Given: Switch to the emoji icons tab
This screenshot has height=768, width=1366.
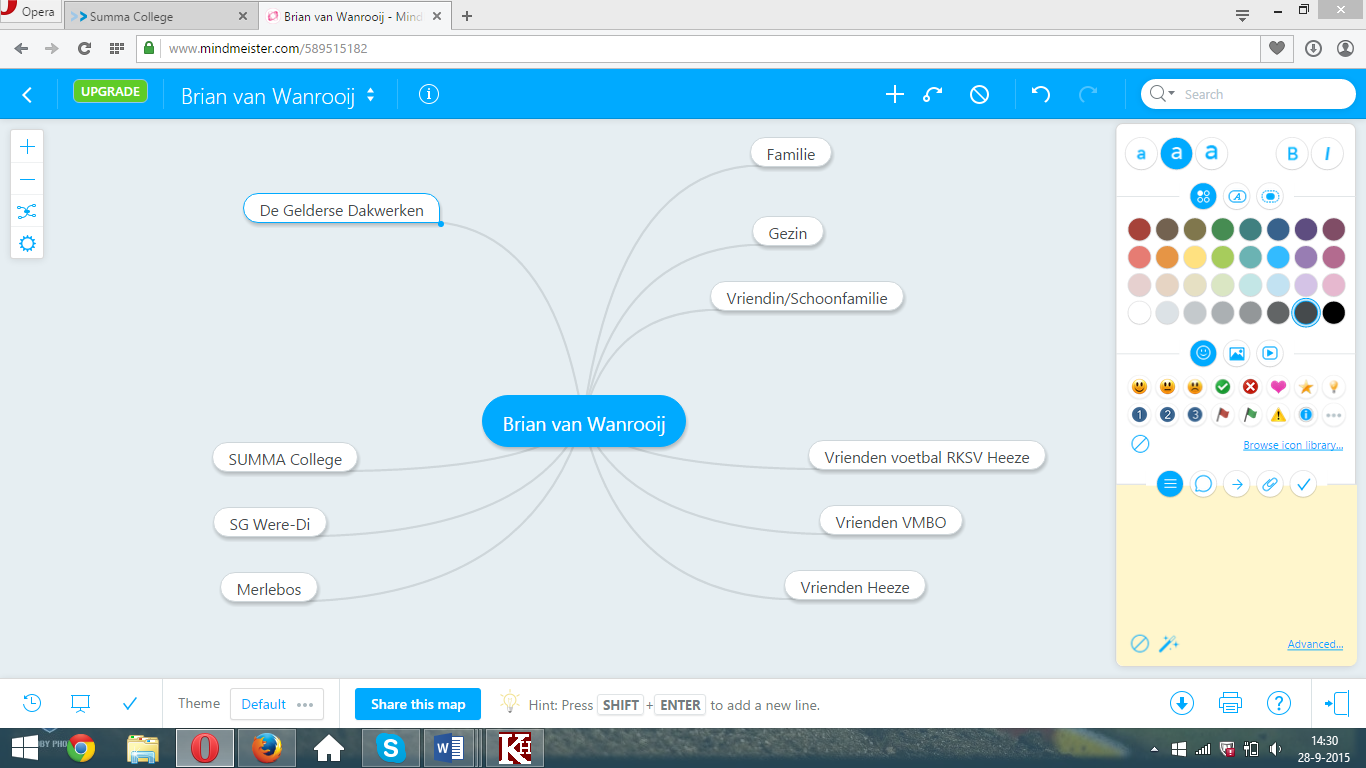Looking at the screenshot, I should [x=1203, y=353].
